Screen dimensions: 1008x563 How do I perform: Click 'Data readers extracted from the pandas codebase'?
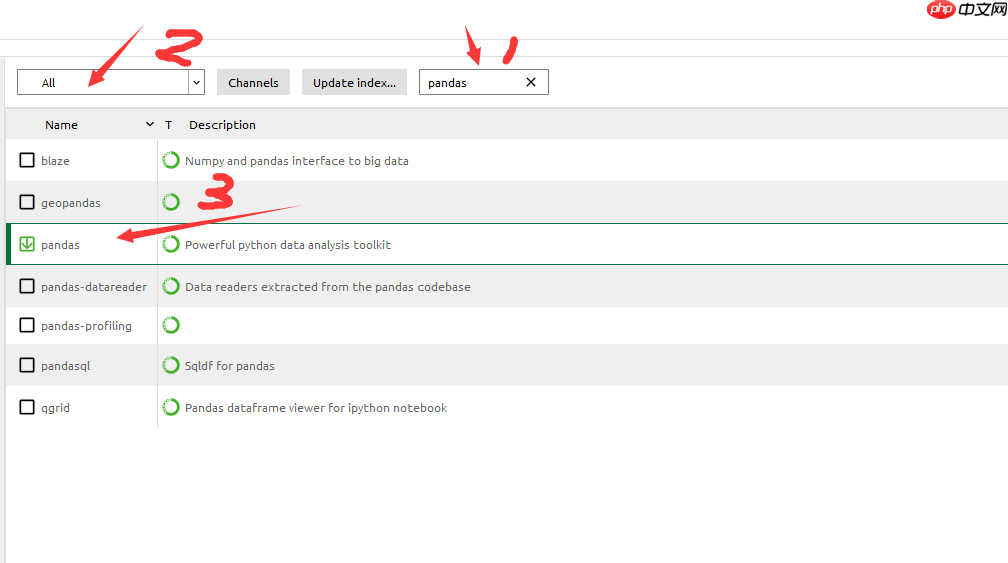click(328, 287)
